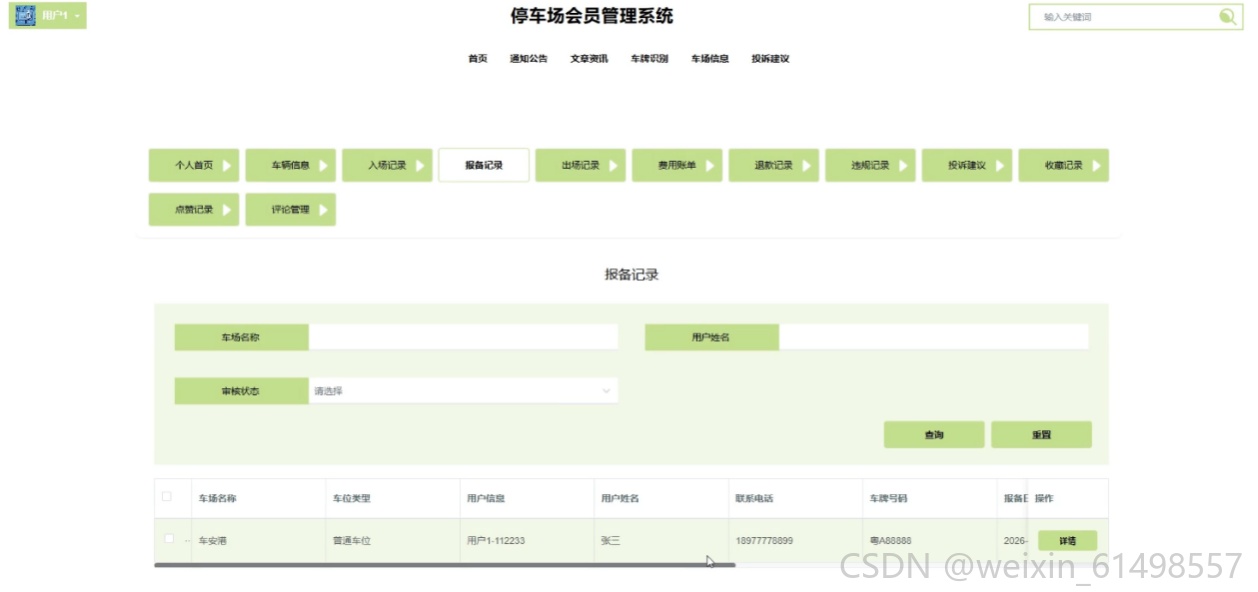This screenshot has width=1258, height=592.
Task: Check the checkbox for the 车安港 row
Action: coord(169,539)
